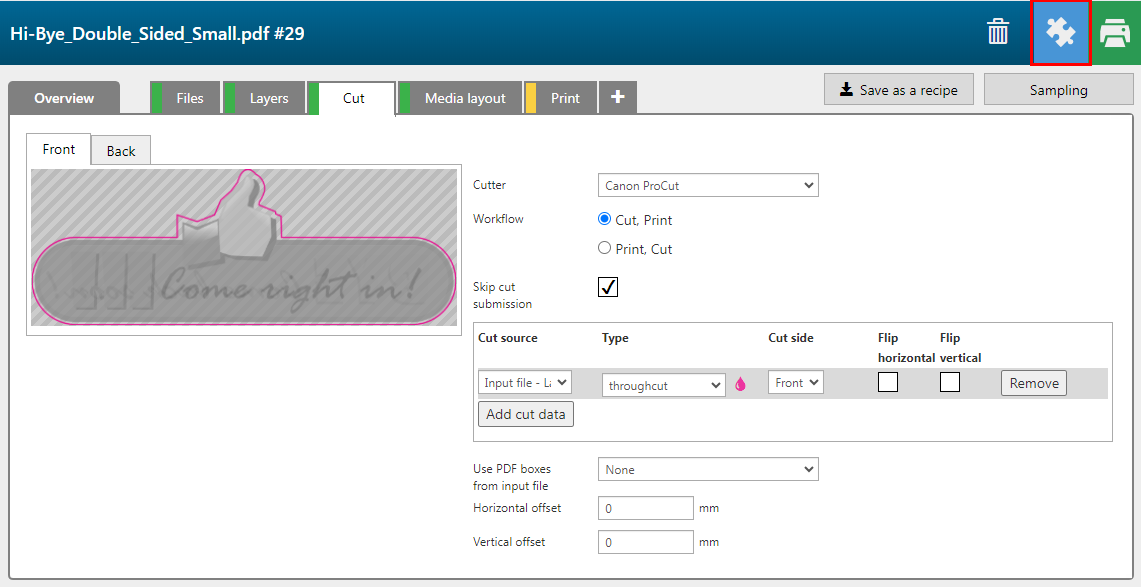Viewport: 1141px width, 587px height.
Task: Enable the Flip horizontal checkbox
Action: click(887, 382)
